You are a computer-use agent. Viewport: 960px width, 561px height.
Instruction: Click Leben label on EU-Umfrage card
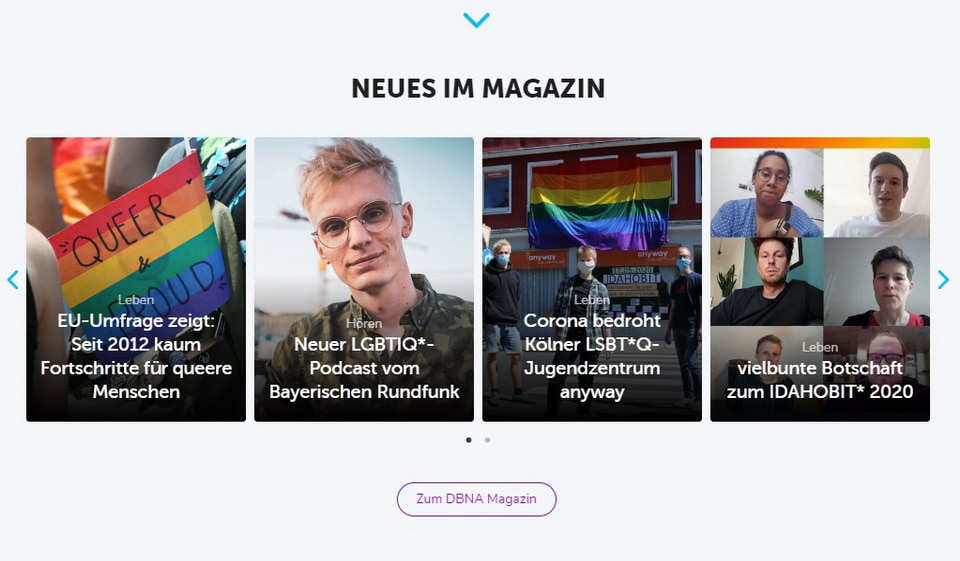point(136,299)
